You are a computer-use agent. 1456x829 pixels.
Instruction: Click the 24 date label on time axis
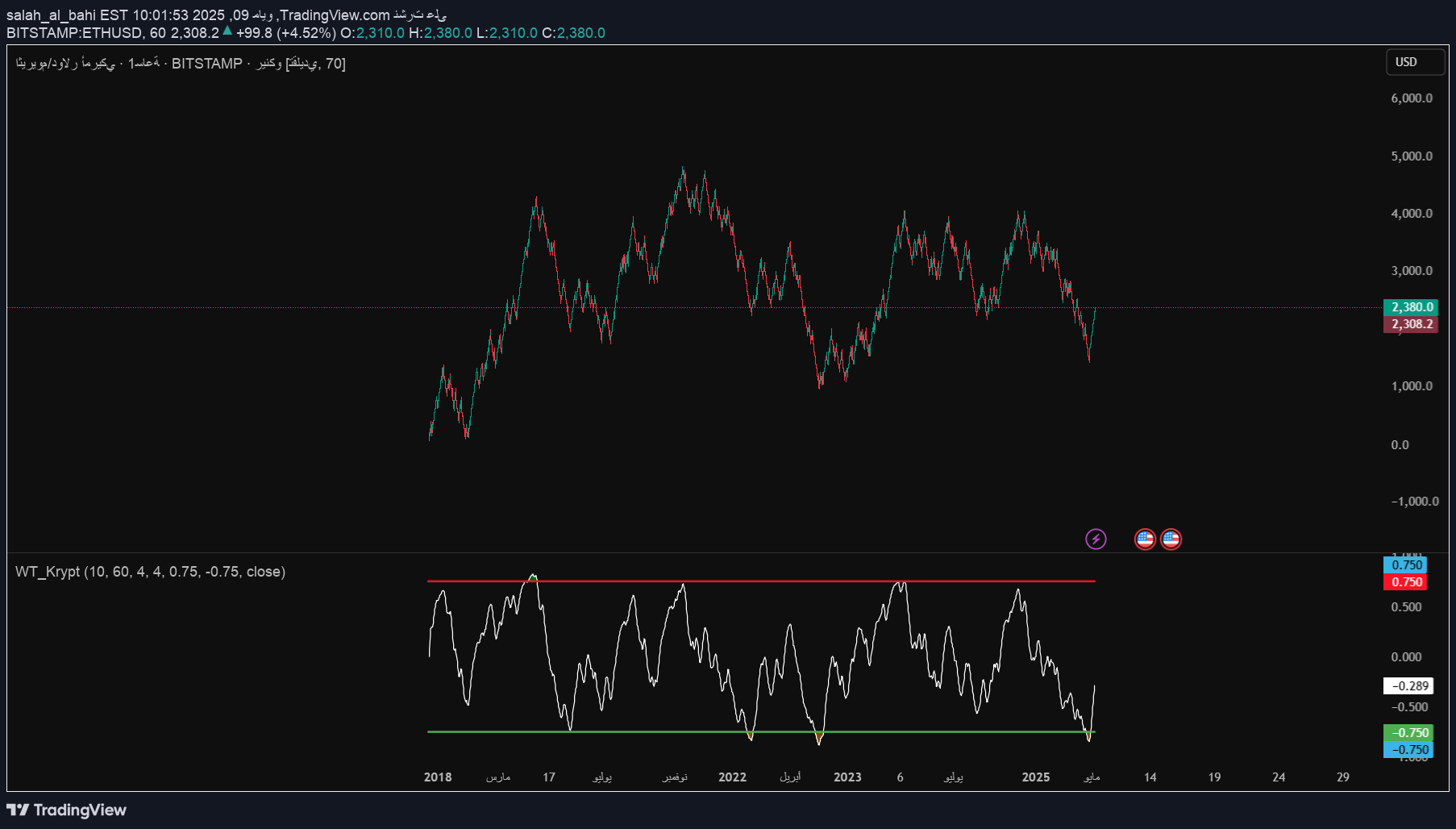tap(1279, 777)
